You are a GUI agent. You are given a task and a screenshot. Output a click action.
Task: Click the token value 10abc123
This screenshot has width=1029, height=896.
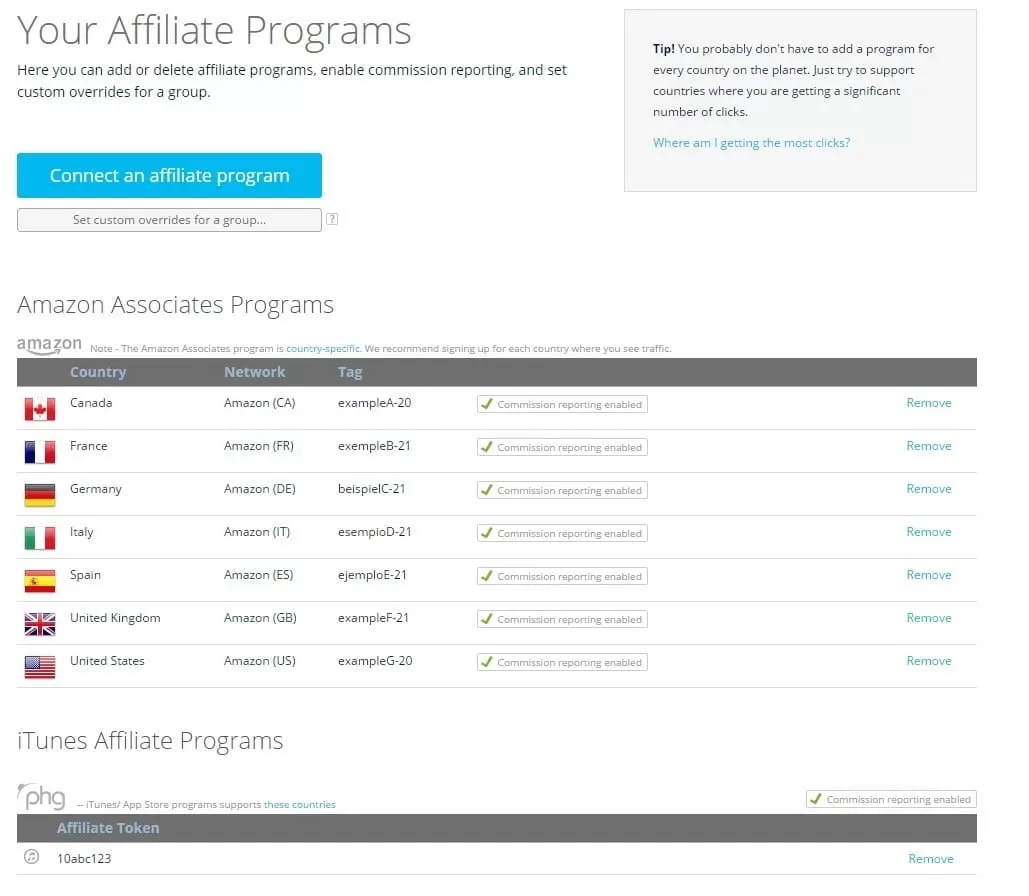click(x=84, y=859)
